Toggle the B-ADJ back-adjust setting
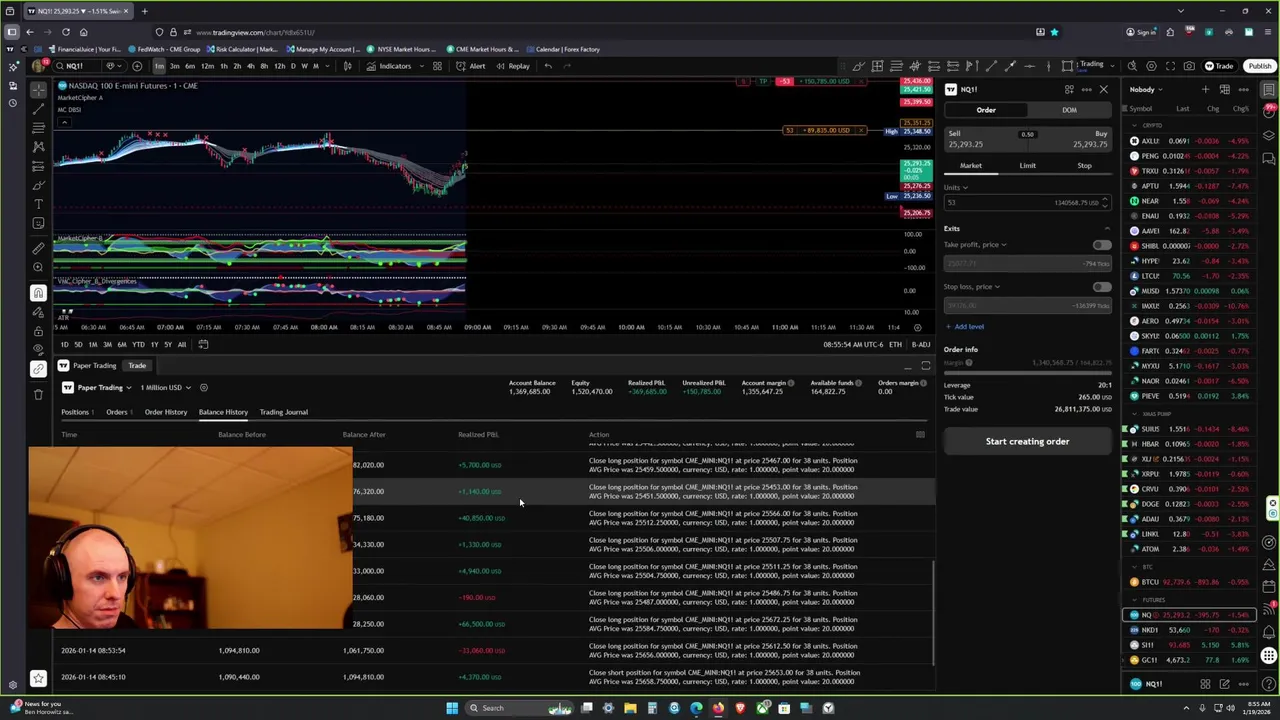Image resolution: width=1280 pixels, height=720 pixels. [921, 345]
